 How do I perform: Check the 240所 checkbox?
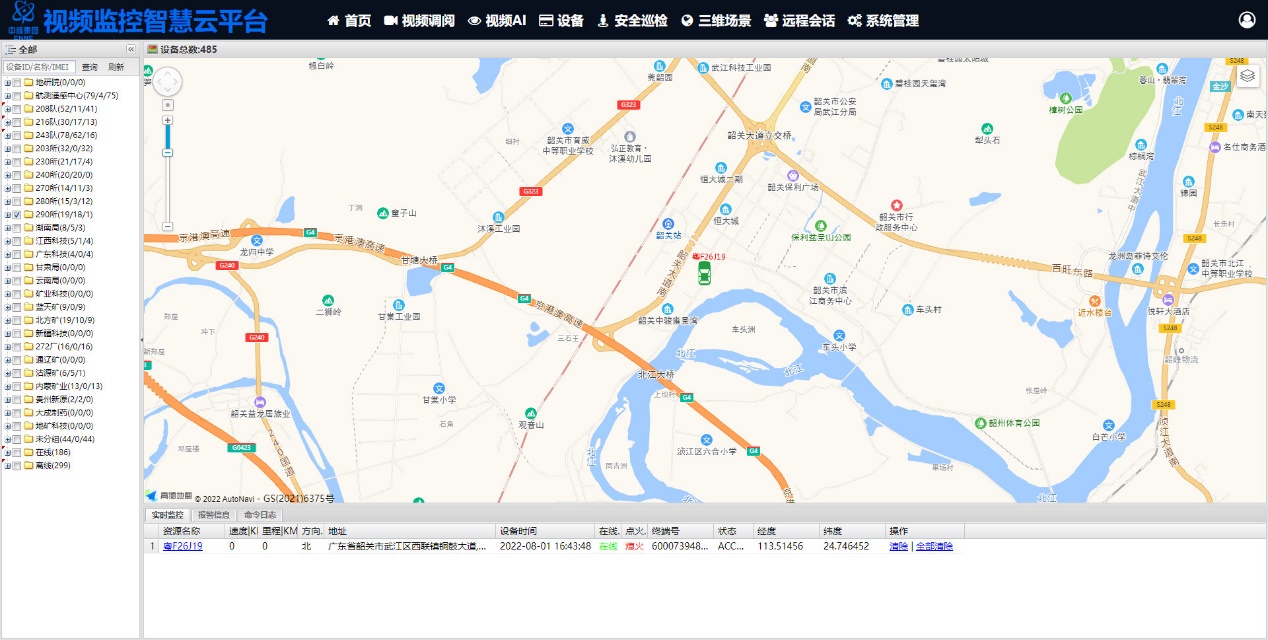pyautogui.click(x=17, y=175)
